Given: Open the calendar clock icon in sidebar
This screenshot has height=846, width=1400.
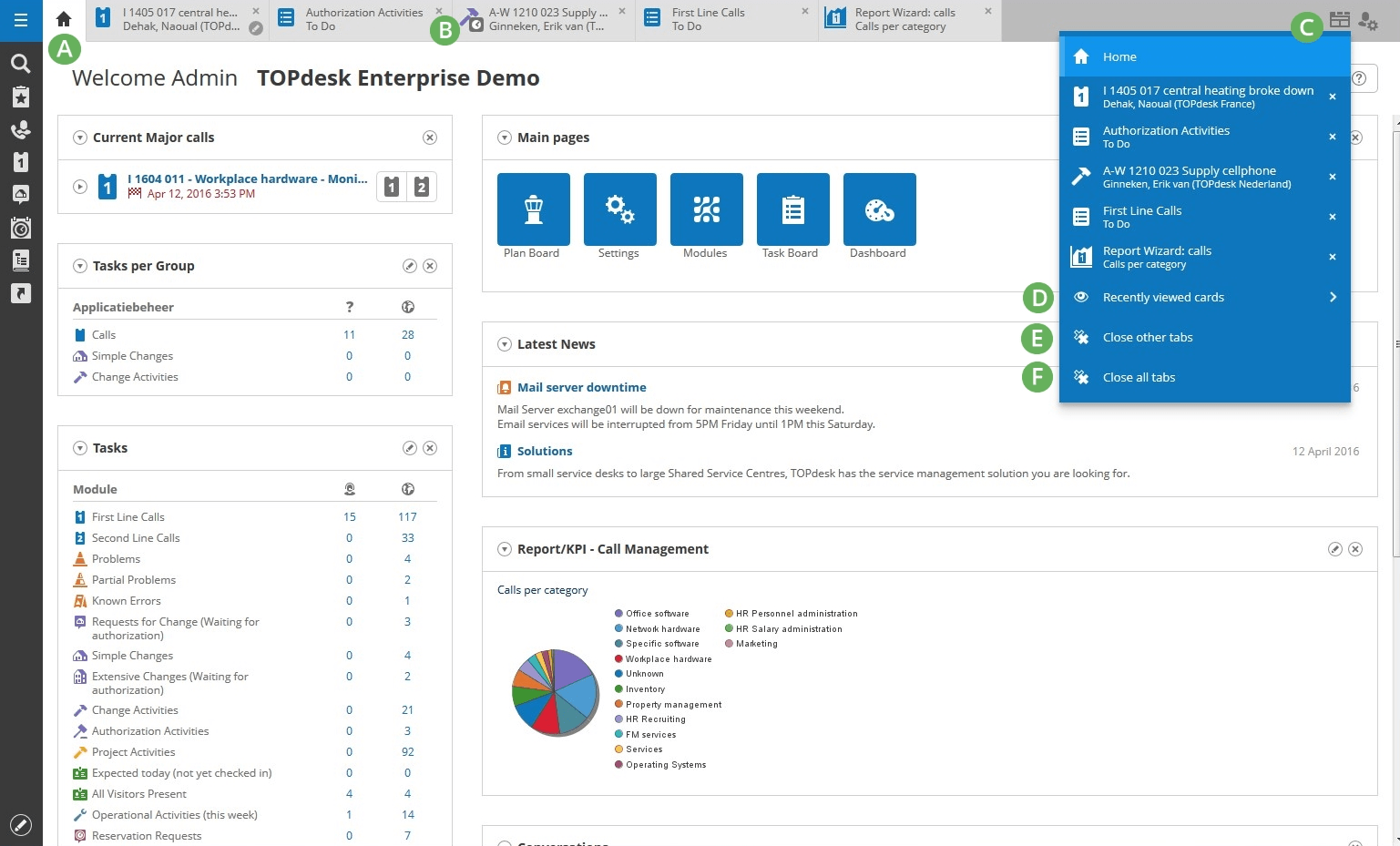Looking at the screenshot, I should pyautogui.click(x=20, y=228).
